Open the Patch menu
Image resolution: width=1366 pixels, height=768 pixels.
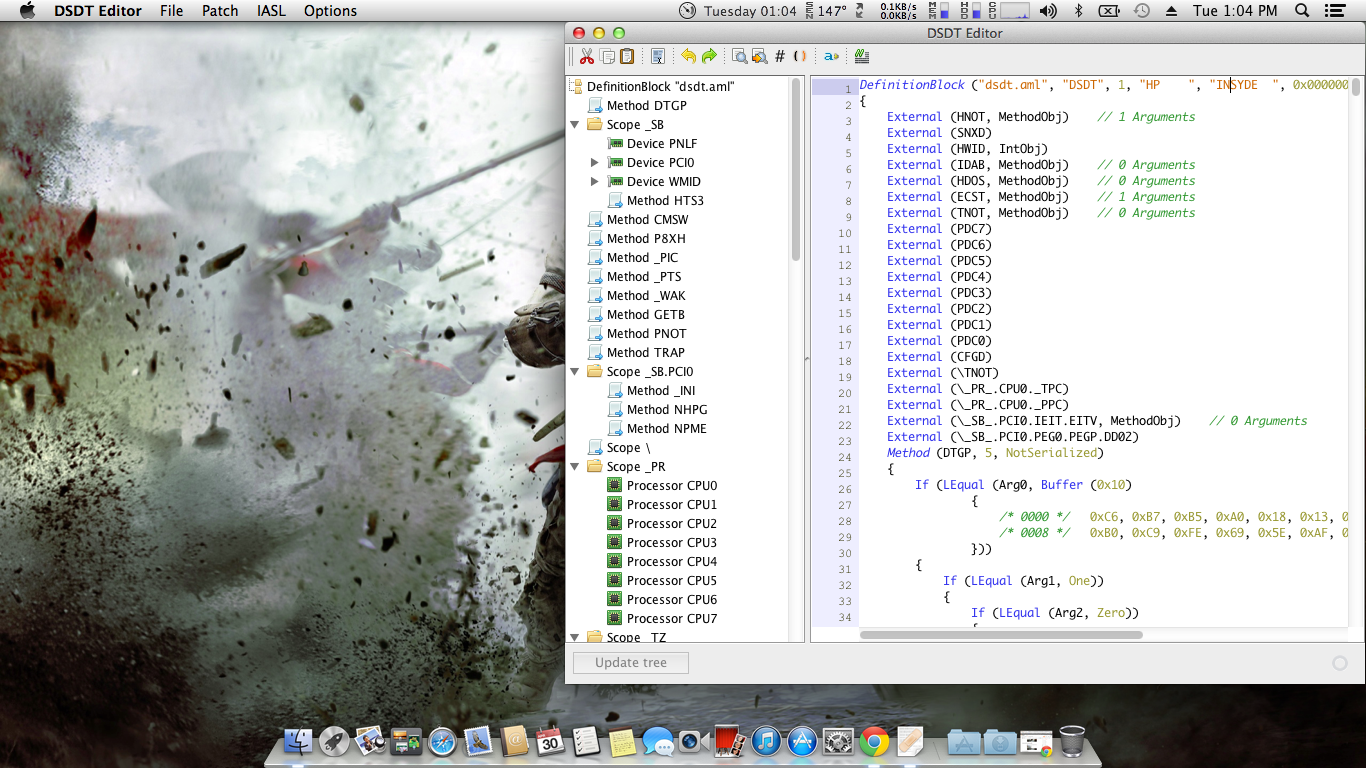[x=220, y=11]
